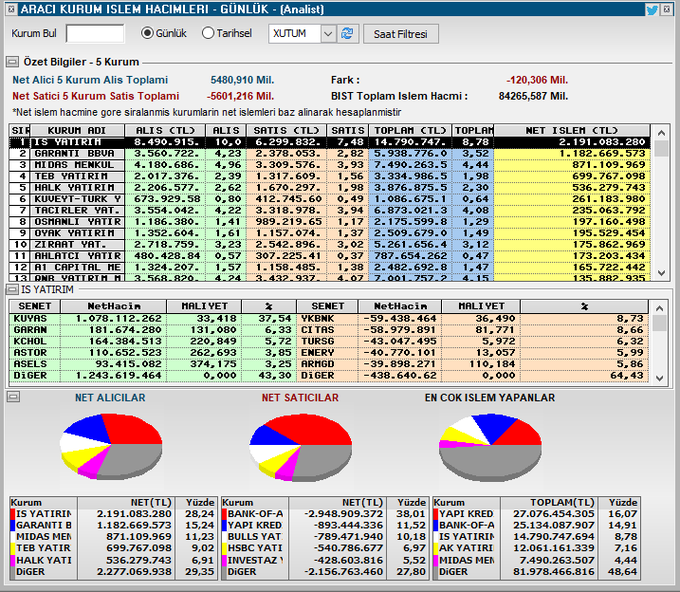Click the refresh icon next to XUTUM
680x592 pixels.
click(347, 33)
